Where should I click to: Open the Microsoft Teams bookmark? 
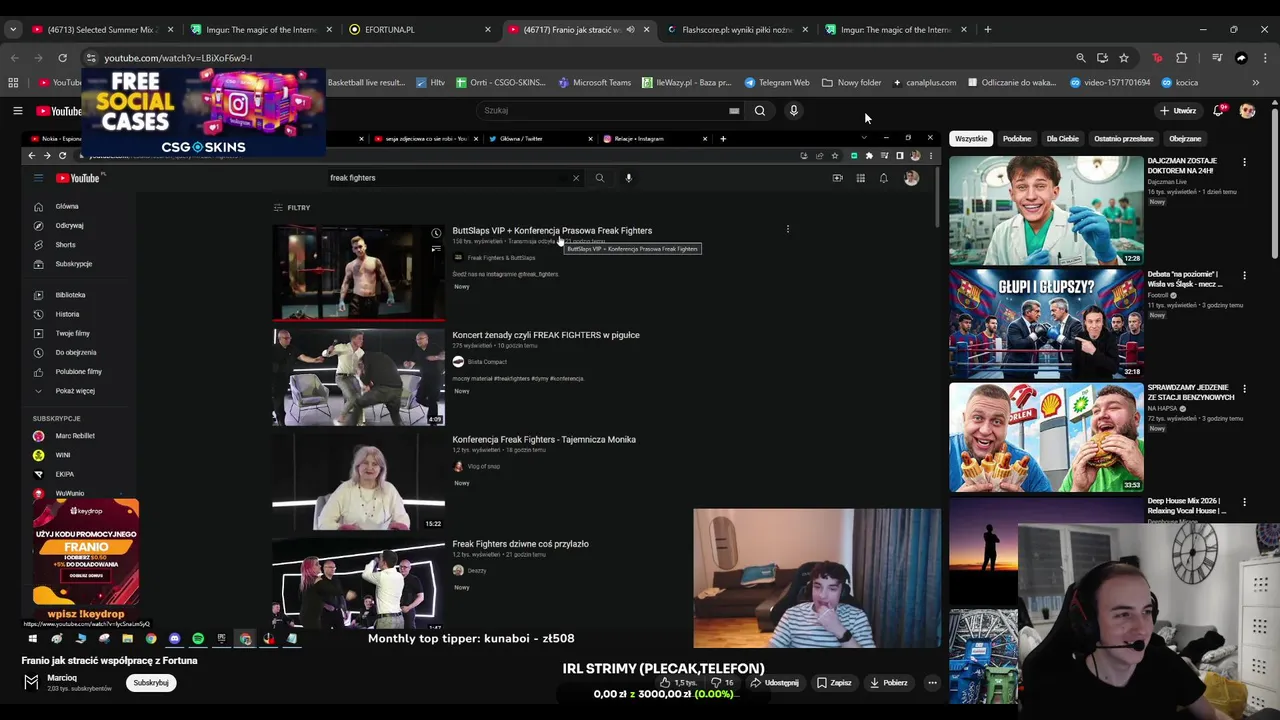coord(595,83)
